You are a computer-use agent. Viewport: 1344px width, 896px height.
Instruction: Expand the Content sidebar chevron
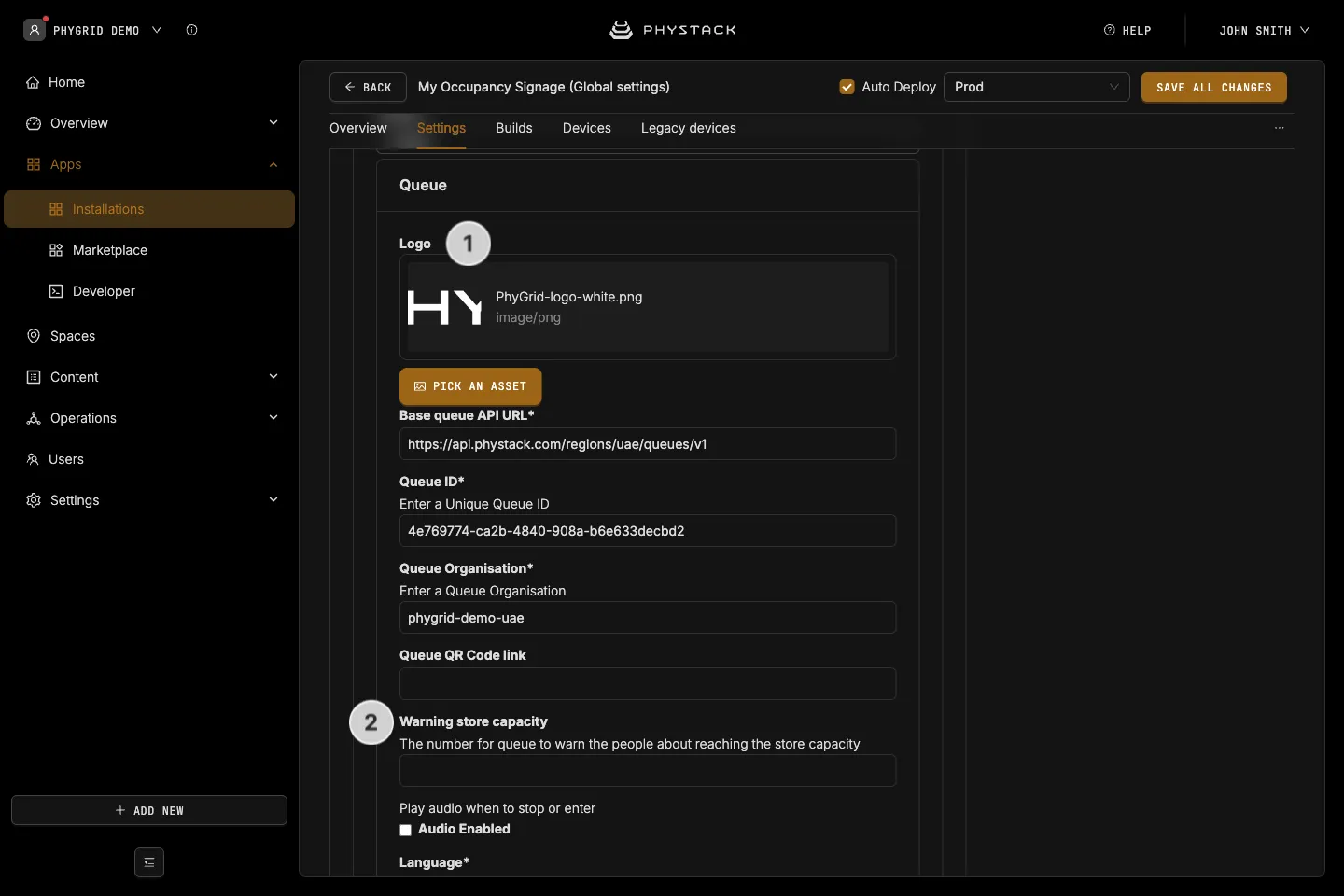[273, 377]
